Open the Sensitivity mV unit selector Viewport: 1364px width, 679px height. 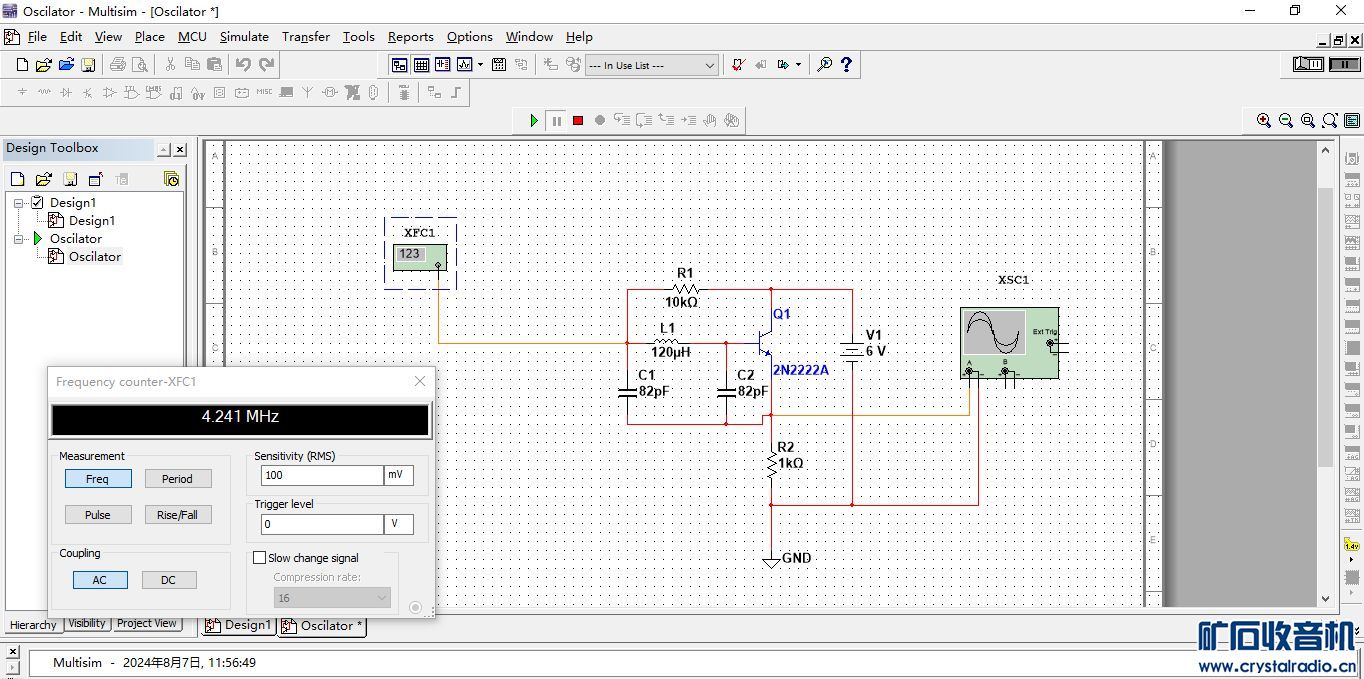click(x=398, y=475)
